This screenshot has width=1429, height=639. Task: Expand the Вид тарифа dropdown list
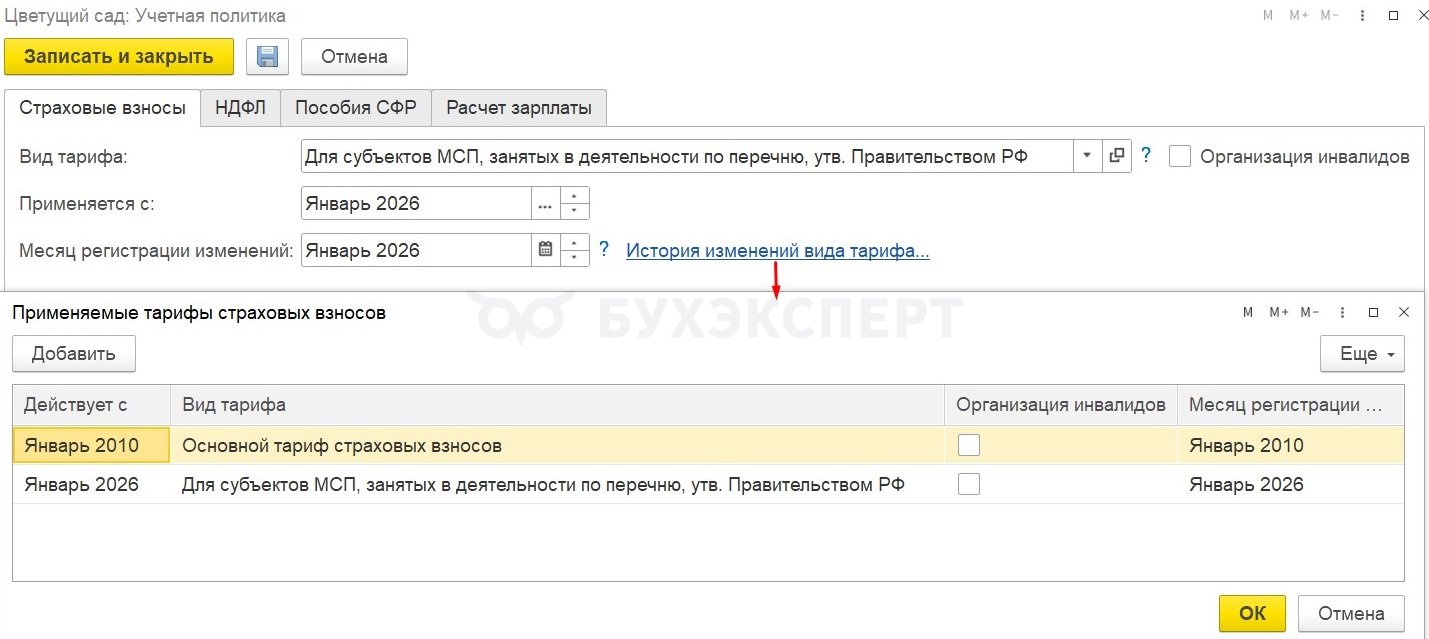(1087, 156)
